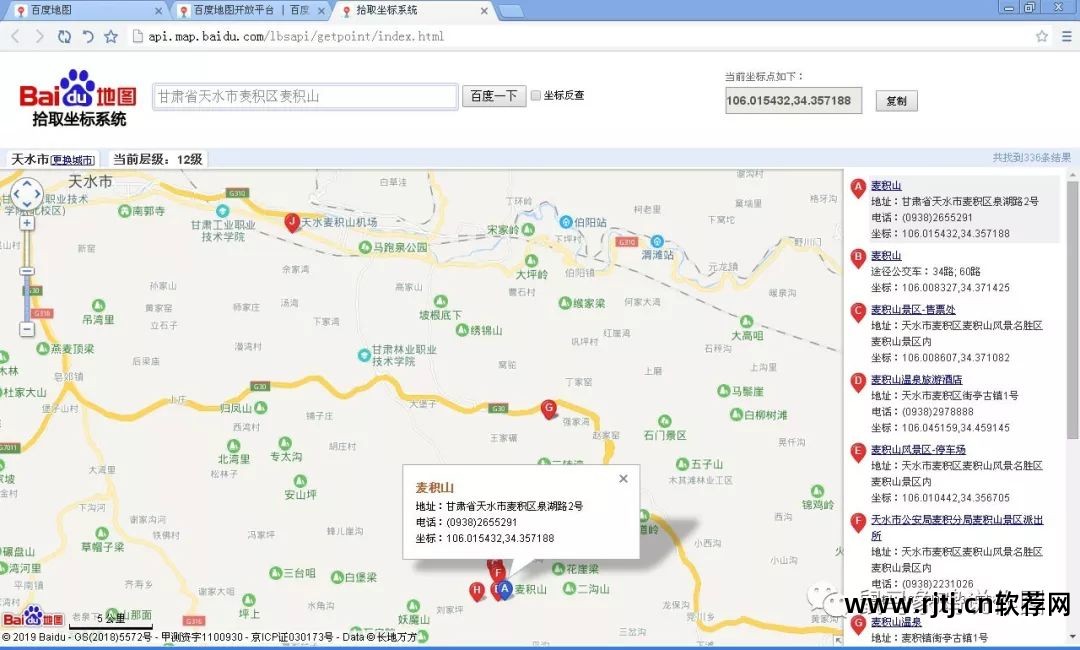Image resolution: width=1080 pixels, height=650 pixels.
Task: Click current coordinate text field
Action: point(793,101)
